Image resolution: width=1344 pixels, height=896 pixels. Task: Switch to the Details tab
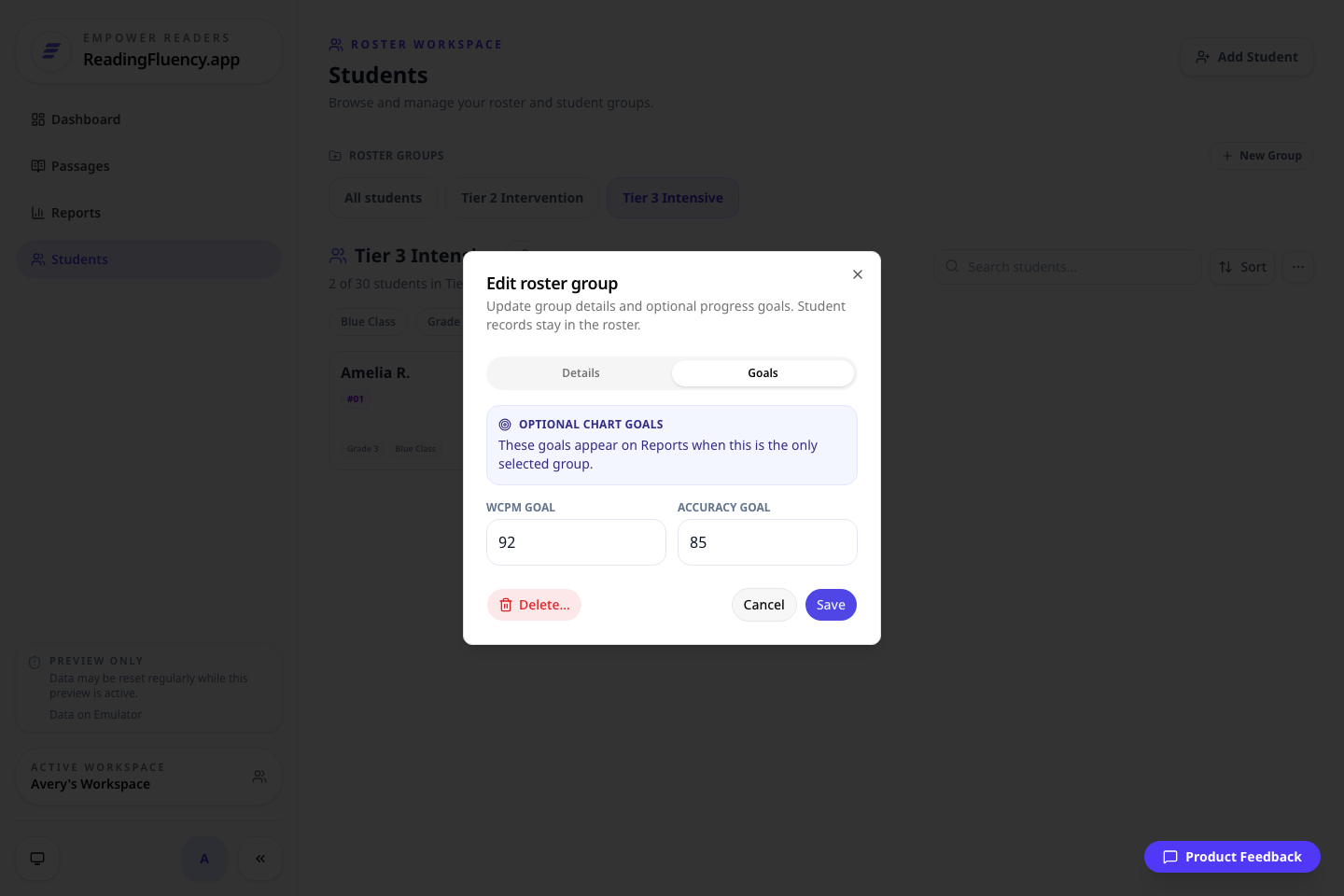point(581,373)
